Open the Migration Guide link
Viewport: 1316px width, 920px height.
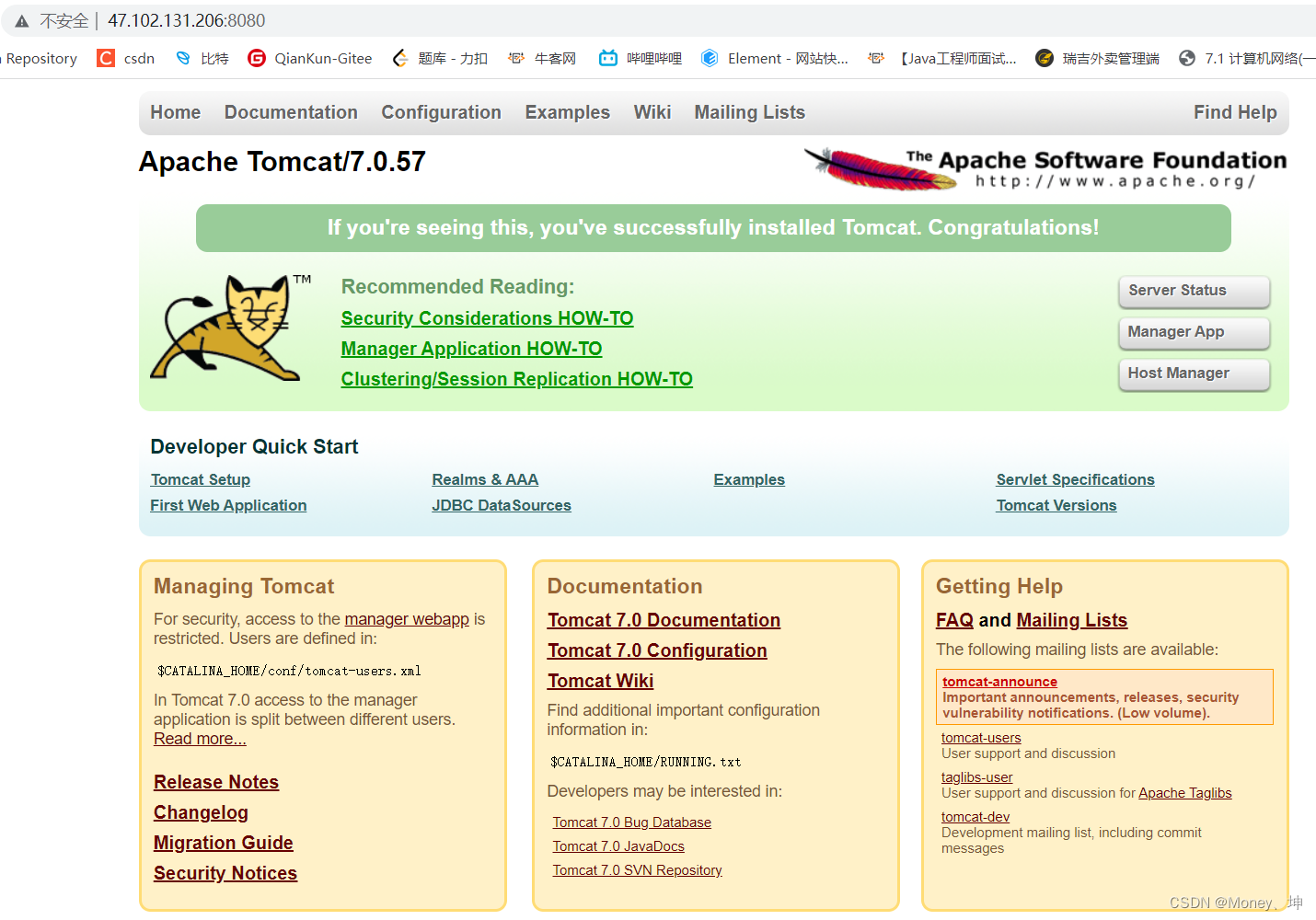pyautogui.click(x=224, y=843)
